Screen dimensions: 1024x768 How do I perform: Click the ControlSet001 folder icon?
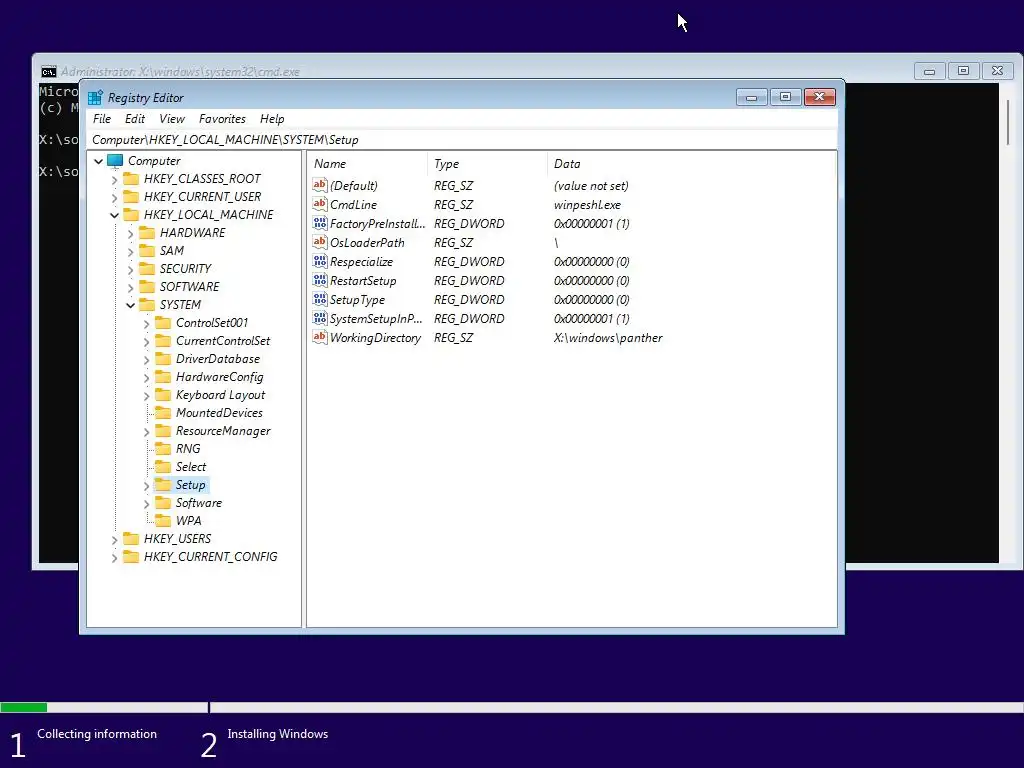click(x=163, y=323)
